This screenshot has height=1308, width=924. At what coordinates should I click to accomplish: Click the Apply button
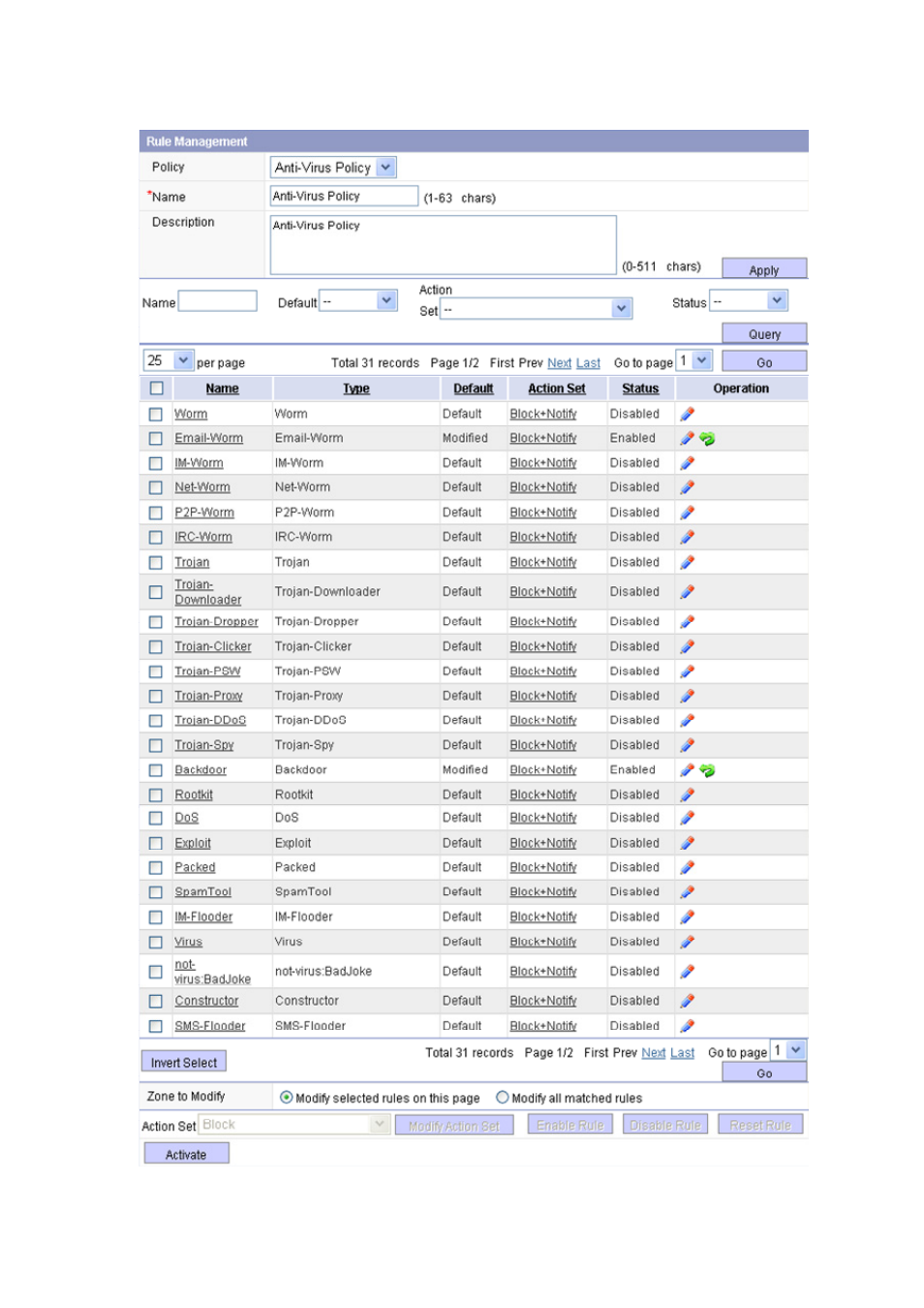pos(764,268)
